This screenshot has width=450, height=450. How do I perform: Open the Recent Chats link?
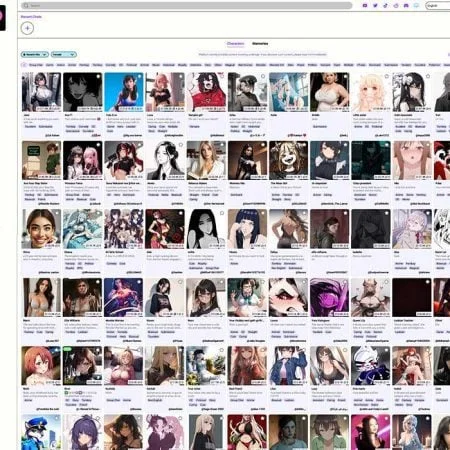click(31, 17)
